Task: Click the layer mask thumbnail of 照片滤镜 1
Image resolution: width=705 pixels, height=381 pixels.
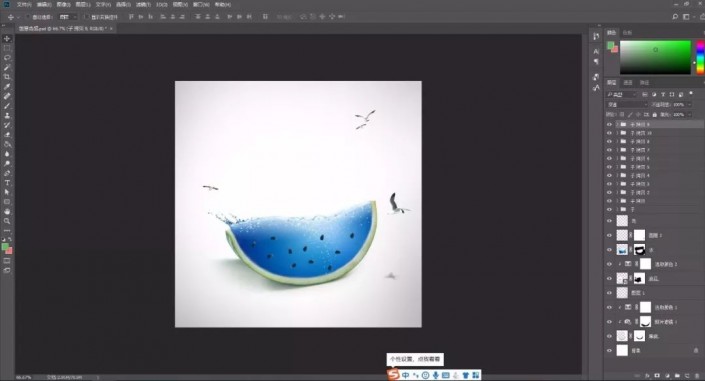Action: [x=645, y=322]
